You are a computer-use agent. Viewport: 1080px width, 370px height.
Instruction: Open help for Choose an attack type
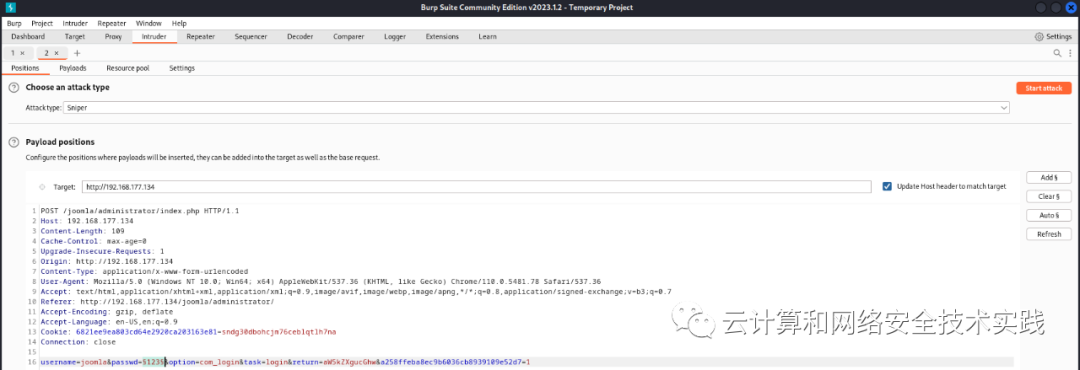click(14, 88)
